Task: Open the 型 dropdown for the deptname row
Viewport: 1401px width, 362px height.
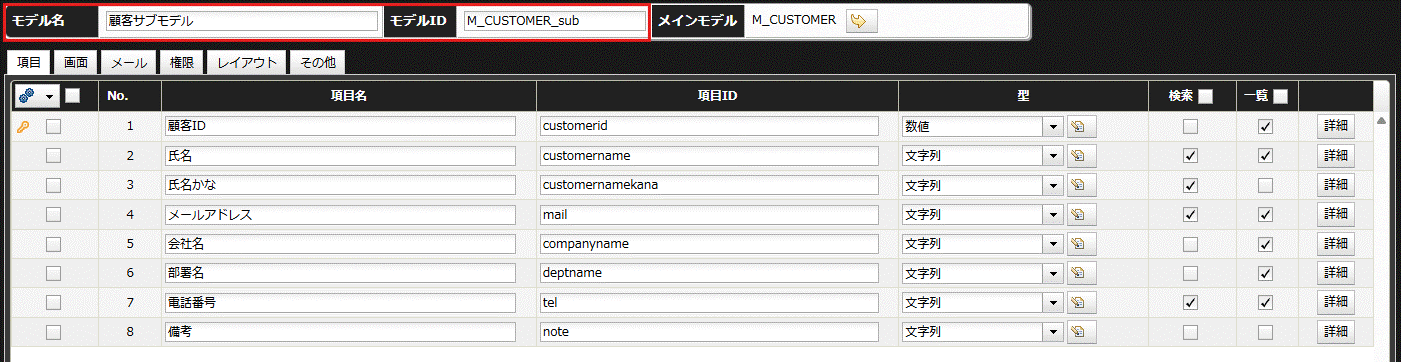Action: click(x=1052, y=273)
